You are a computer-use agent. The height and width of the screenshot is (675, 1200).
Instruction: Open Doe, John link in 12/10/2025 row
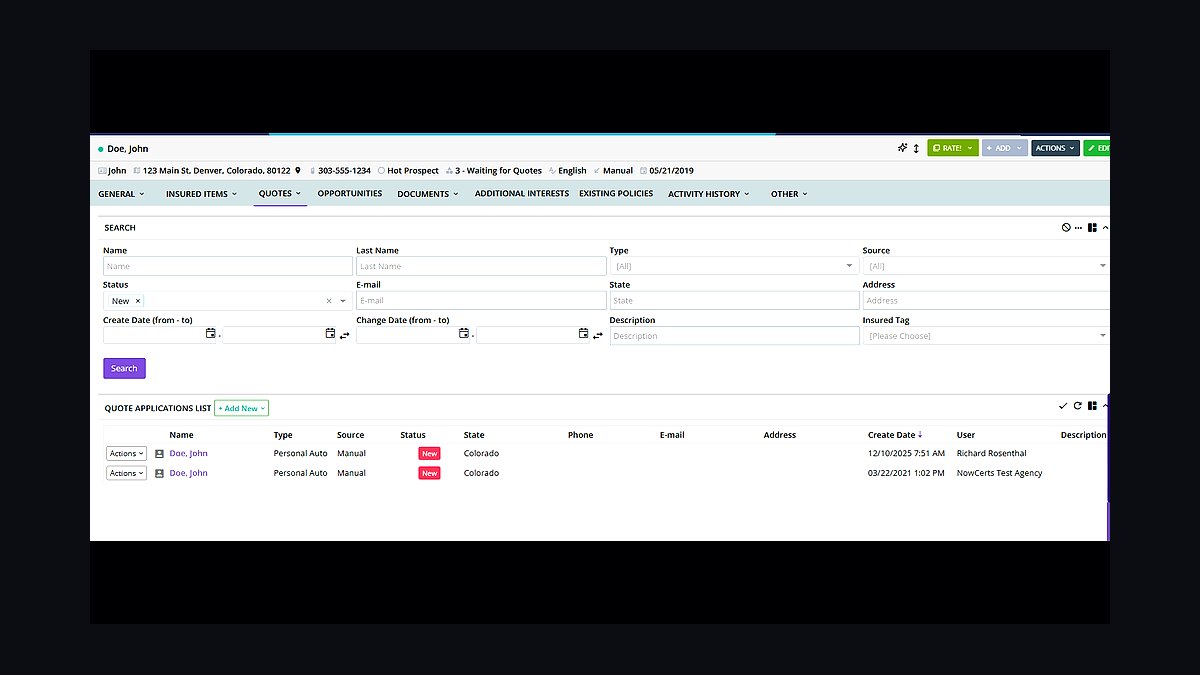(x=188, y=454)
